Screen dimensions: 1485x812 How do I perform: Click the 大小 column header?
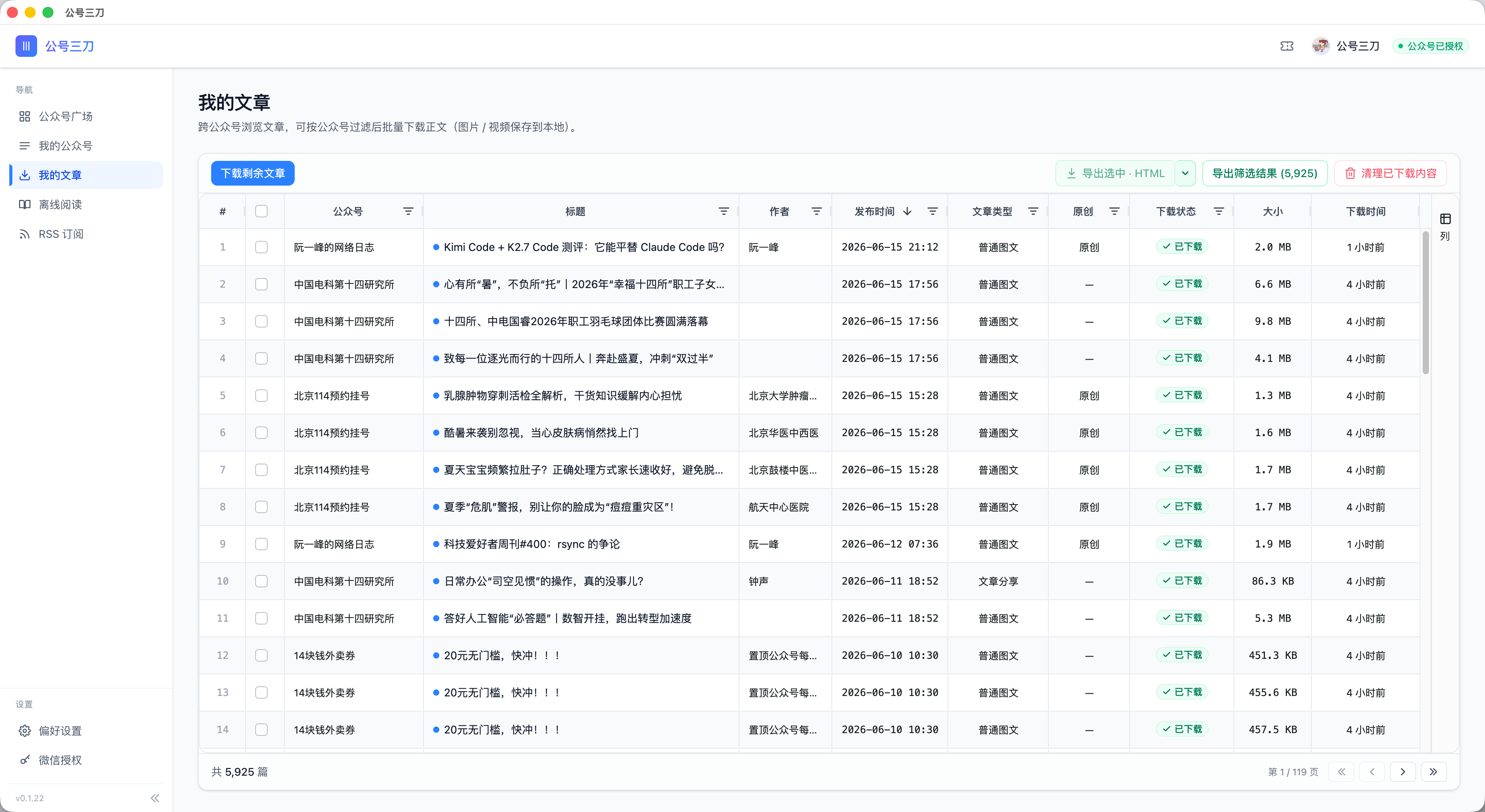click(1272, 212)
